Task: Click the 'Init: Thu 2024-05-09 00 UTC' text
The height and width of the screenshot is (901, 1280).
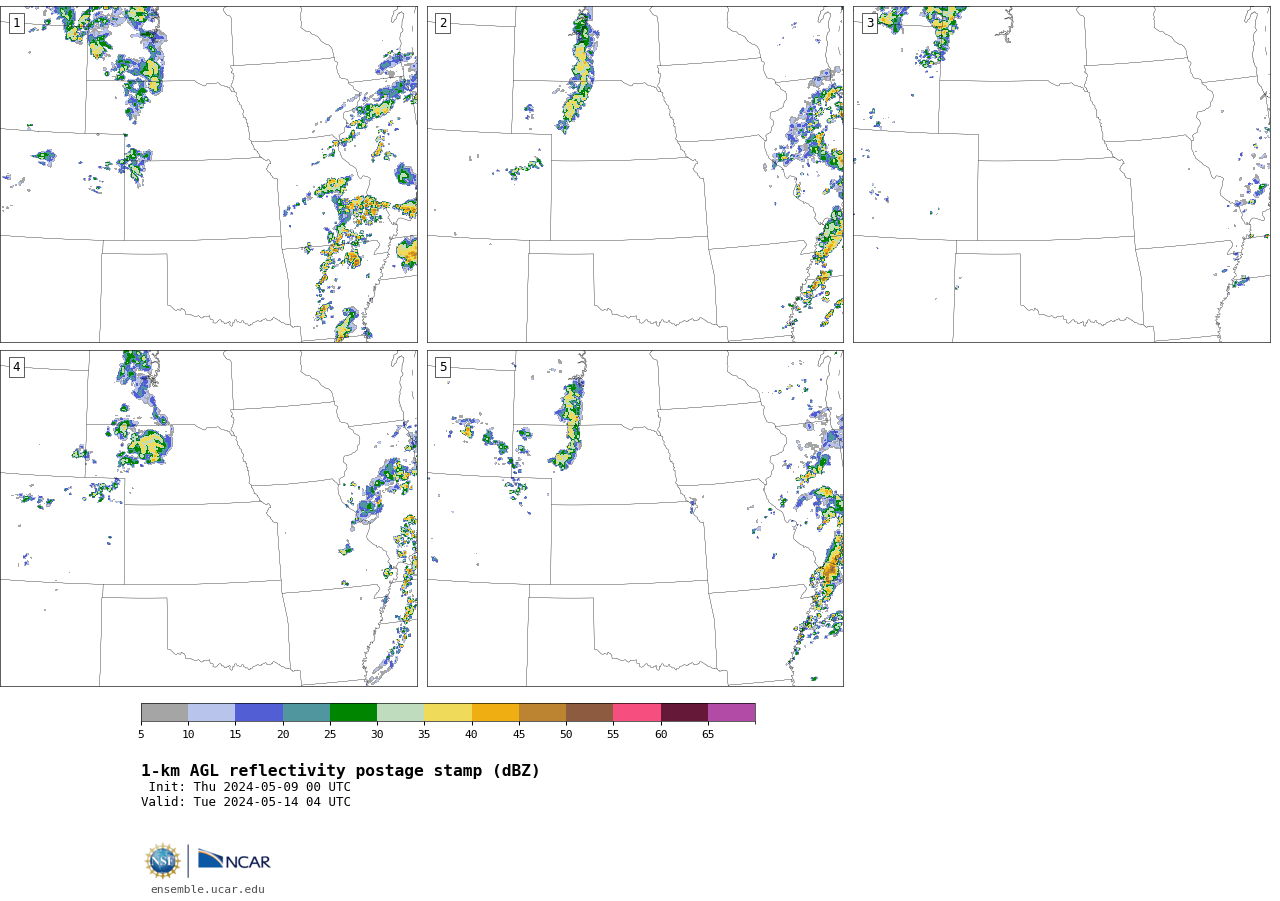Action: pos(250,787)
